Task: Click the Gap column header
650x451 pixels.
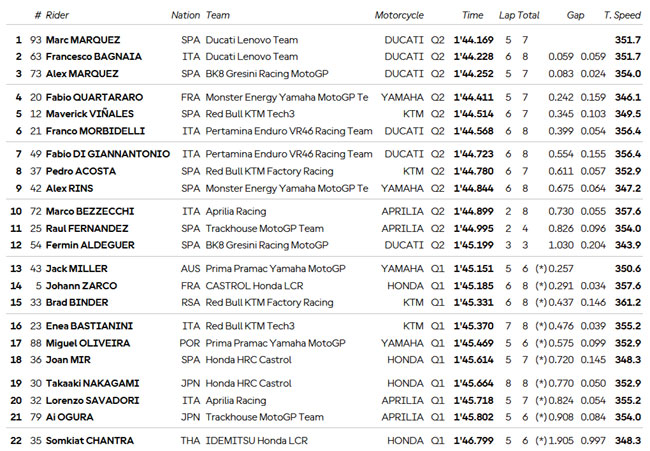Action: point(575,15)
